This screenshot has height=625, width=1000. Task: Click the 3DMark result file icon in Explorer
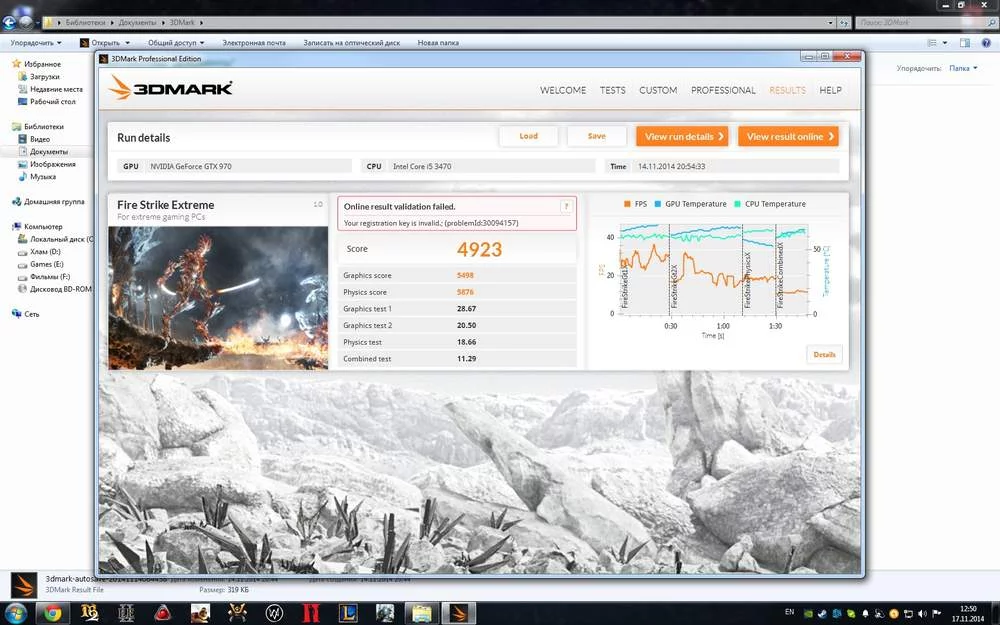[x=24, y=584]
